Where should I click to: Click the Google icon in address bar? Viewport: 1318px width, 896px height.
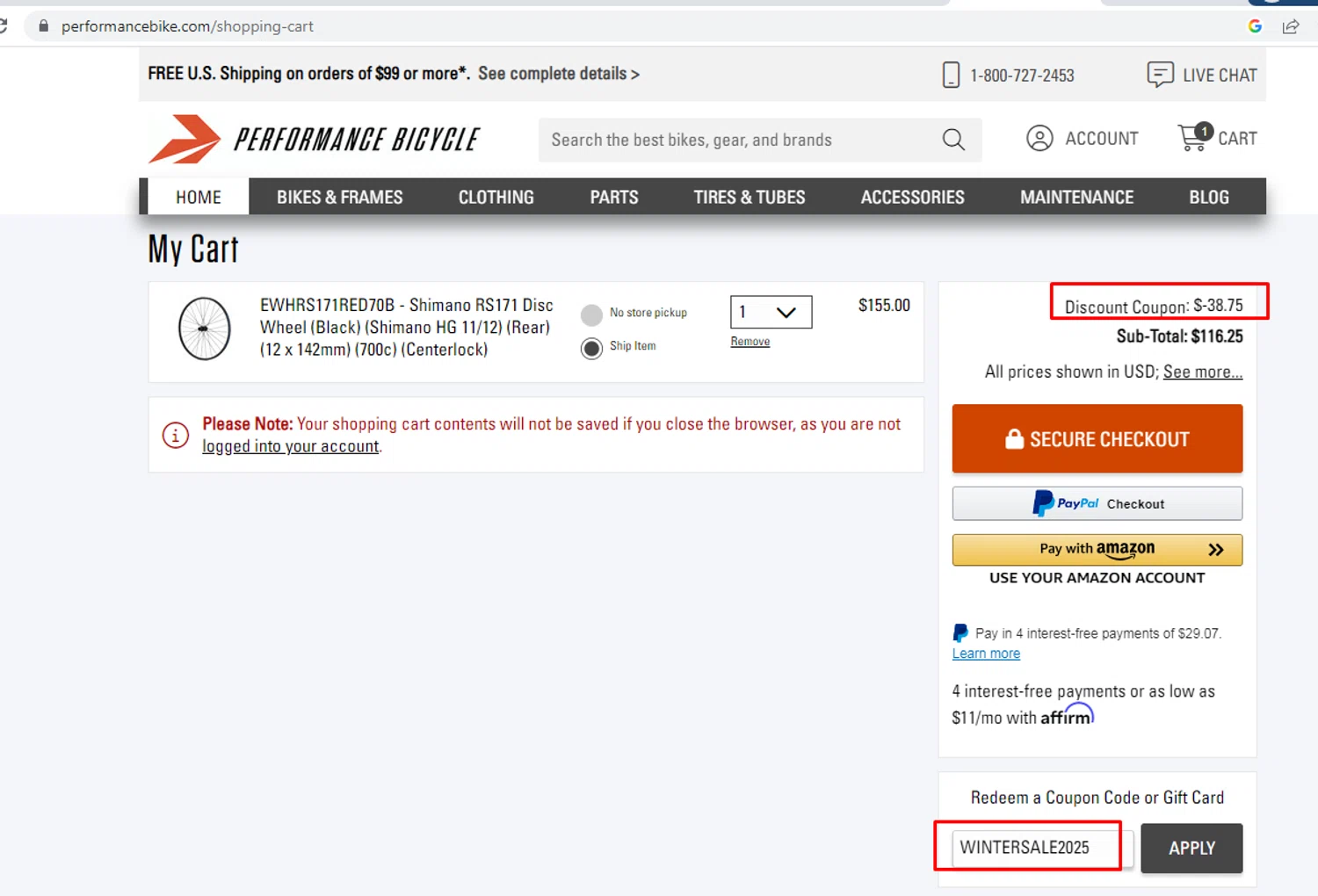[1255, 26]
